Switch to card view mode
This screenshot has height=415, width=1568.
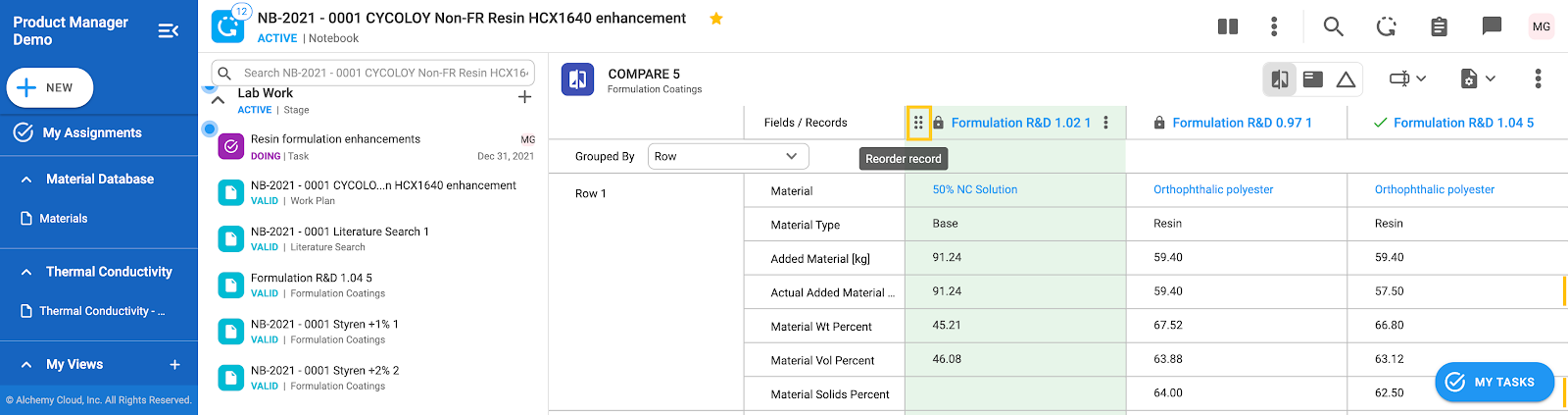tap(1313, 79)
